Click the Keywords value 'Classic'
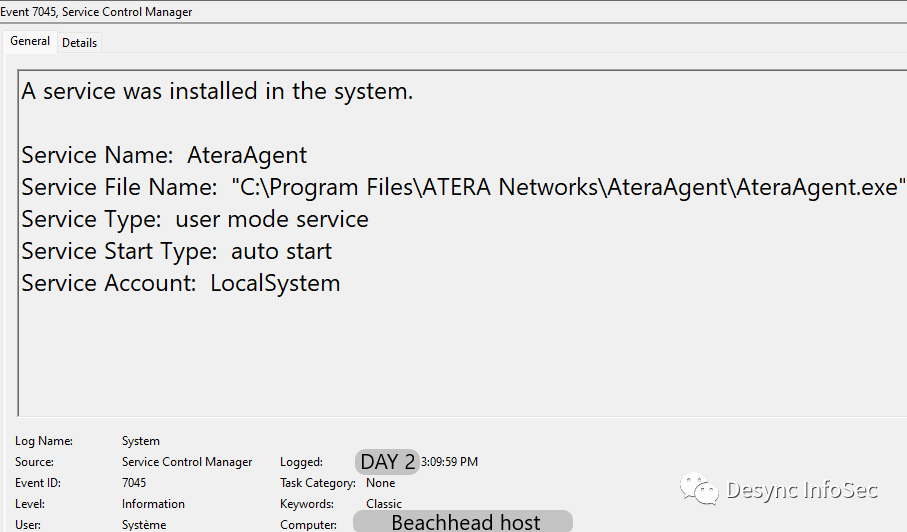Screen dimensions: 907x532 pos(384,504)
